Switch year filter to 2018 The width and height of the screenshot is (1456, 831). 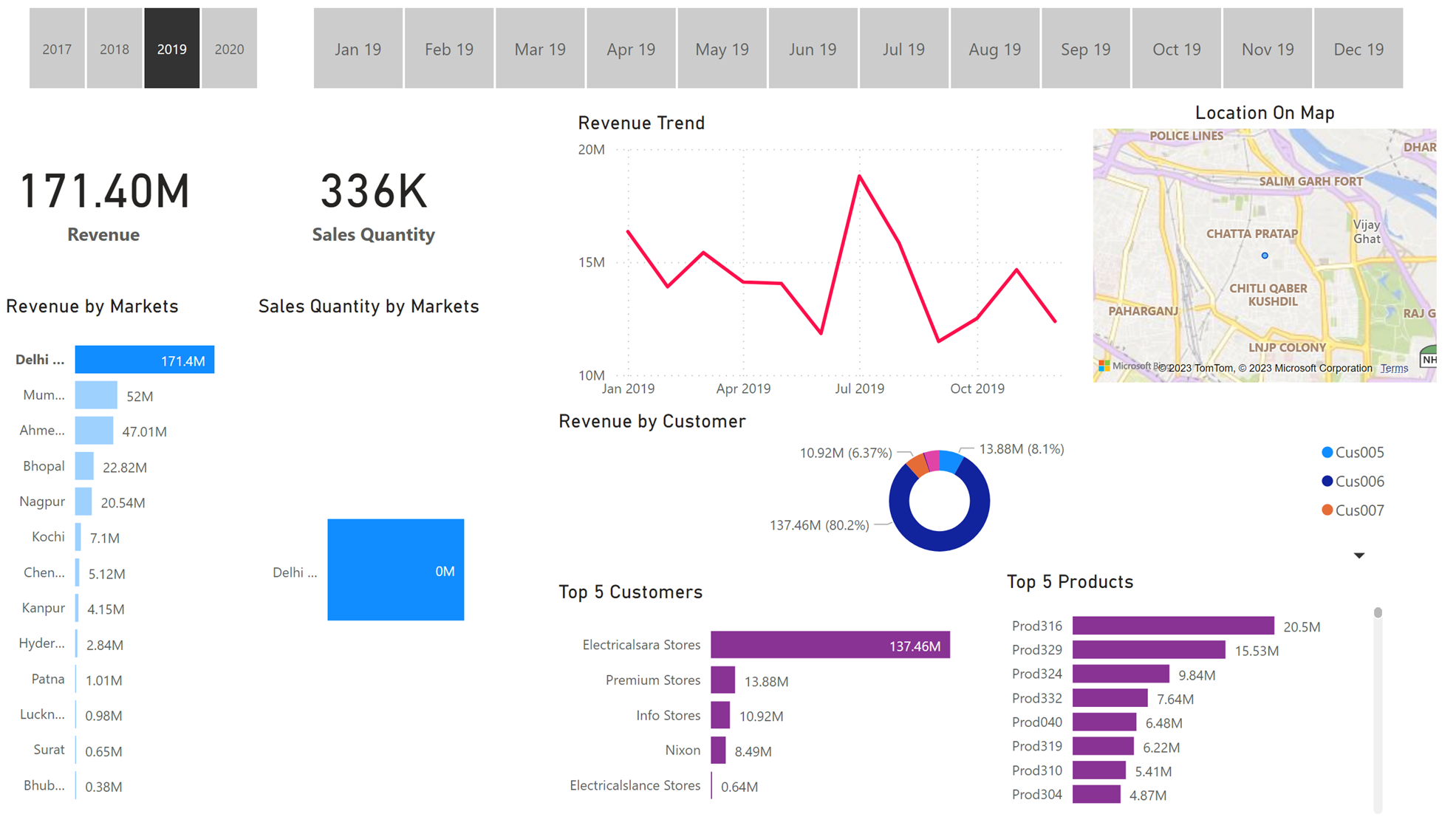coord(114,48)
